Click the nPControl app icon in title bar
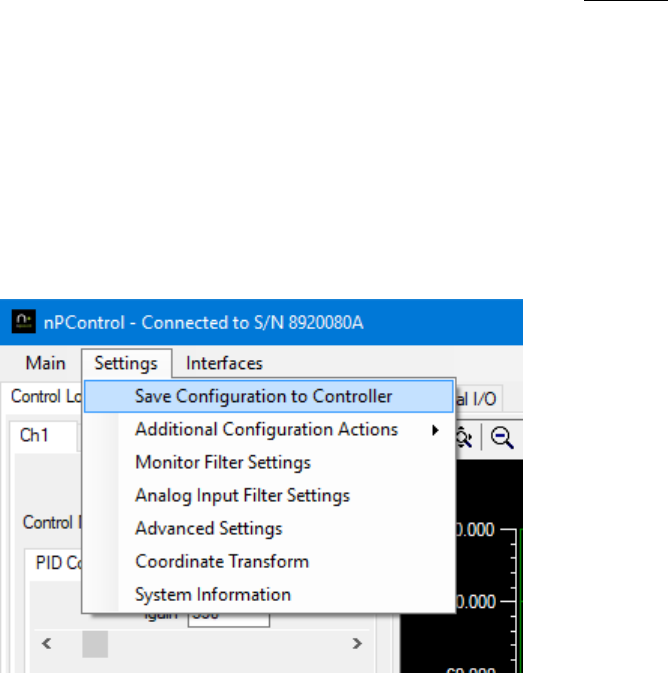668x673 pixels. [24, 322]
